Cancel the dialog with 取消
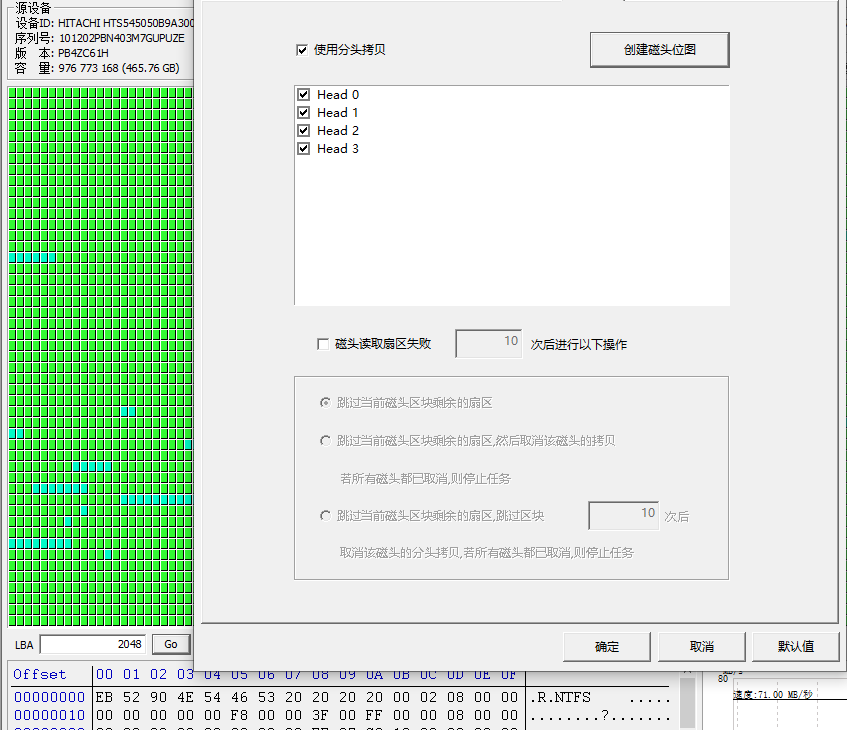847x730 pixels. (702, 647)
